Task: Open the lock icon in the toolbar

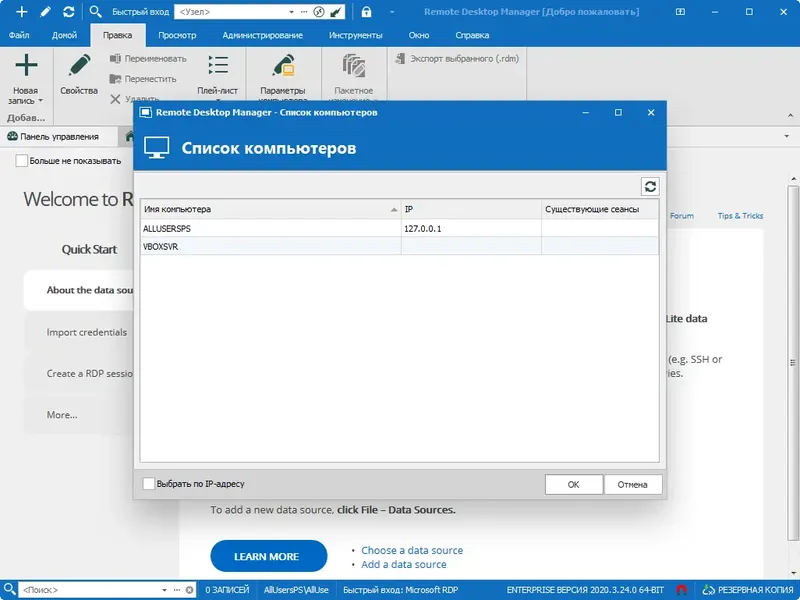Action: tap(366, 12)
